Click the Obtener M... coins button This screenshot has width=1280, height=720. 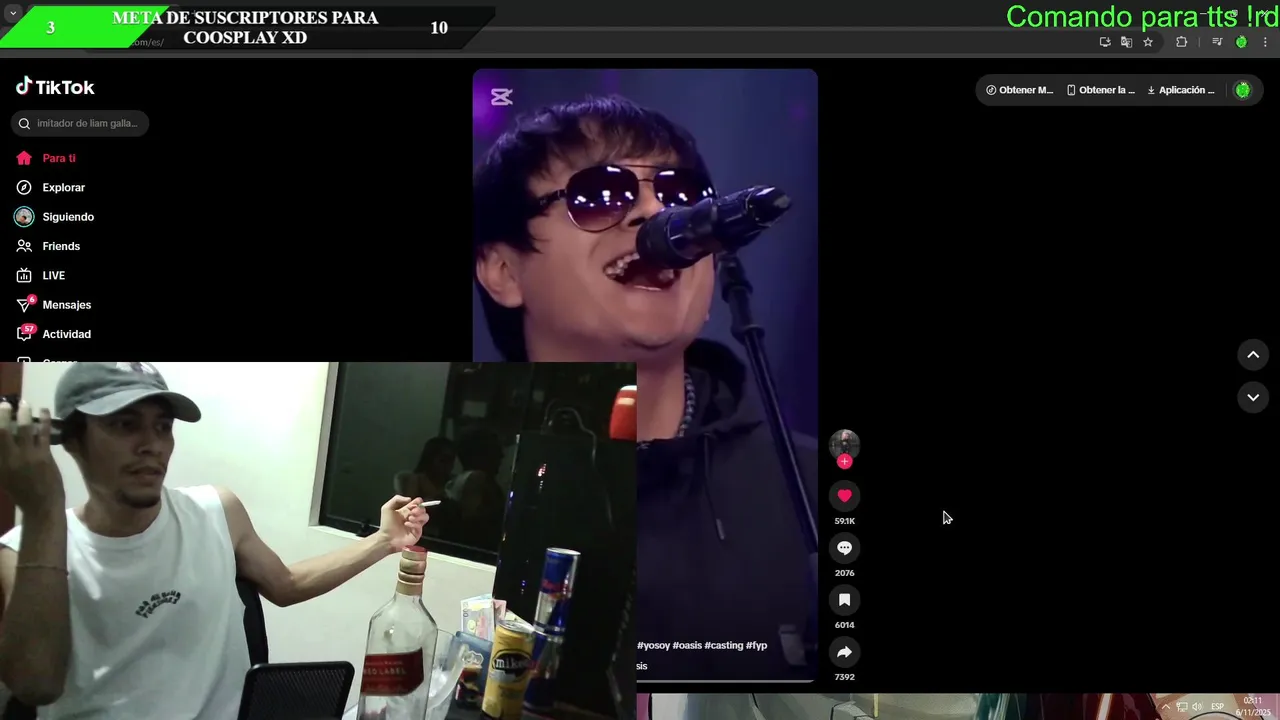pyautogui.click(x=1019, y=90)
